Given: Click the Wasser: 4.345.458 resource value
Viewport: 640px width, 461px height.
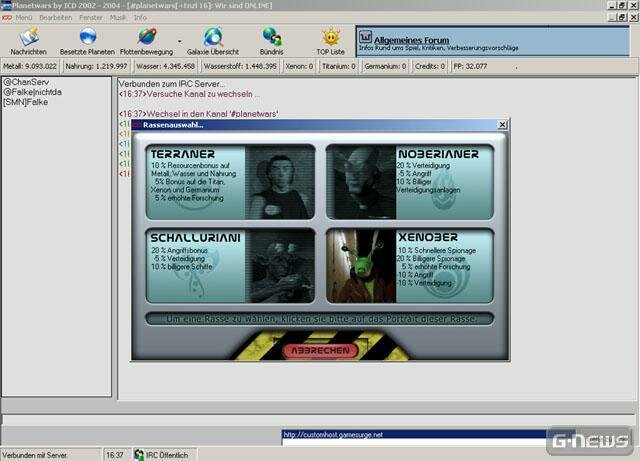Looking at the screenshot, I should pos(165,66).
